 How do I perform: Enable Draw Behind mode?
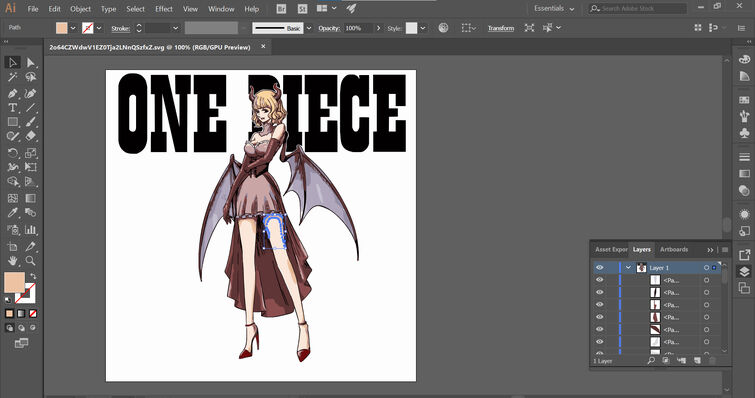(x=21, y=328)
